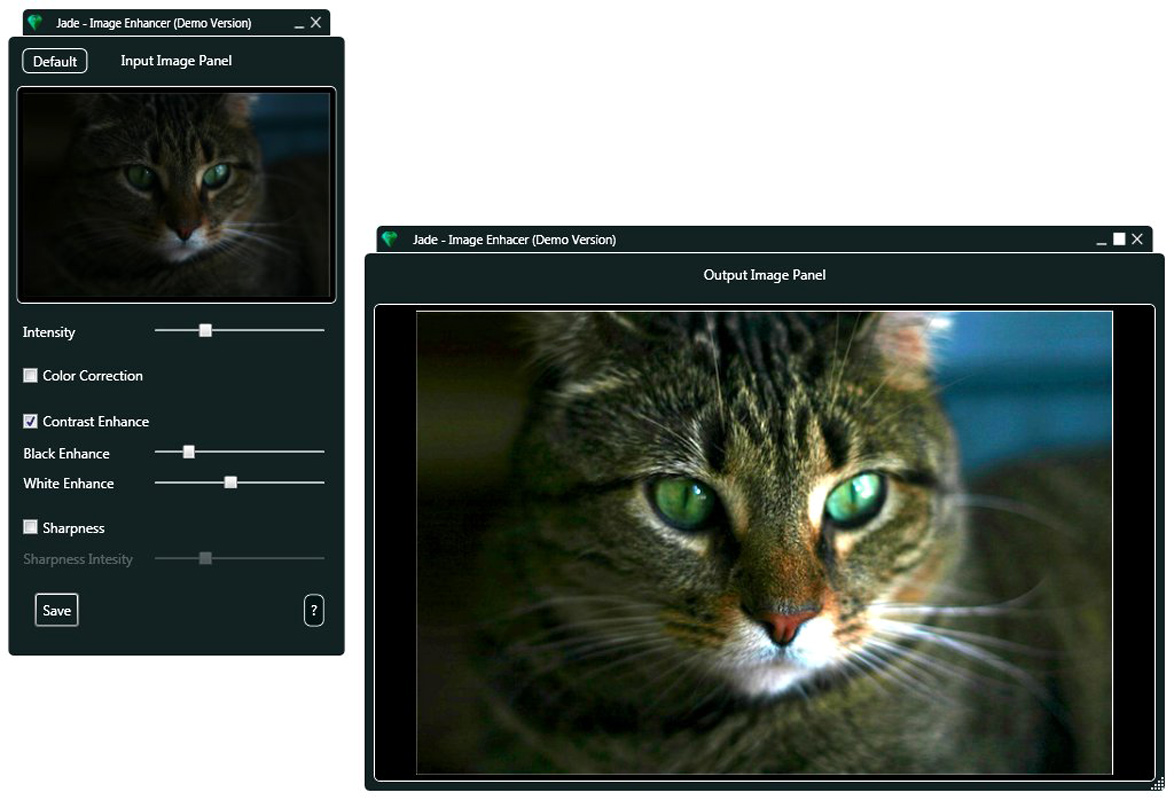The height and width of the screenshot is (800, 1174).
Task: Close the input panel window
Action: point(316,22)
